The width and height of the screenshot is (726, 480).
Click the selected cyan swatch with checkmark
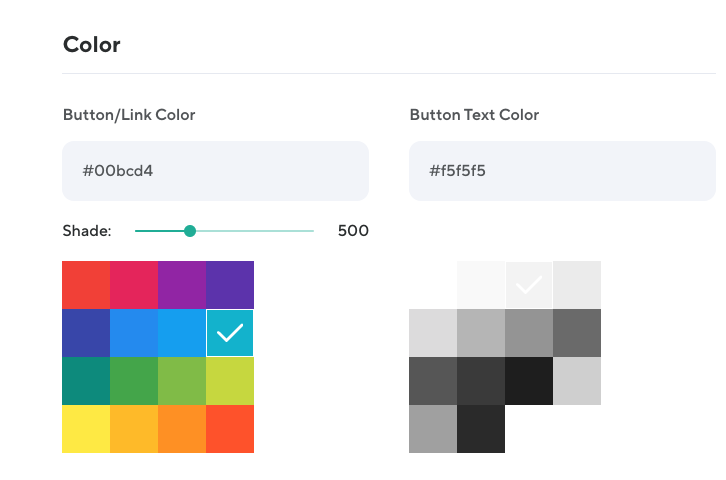pos(230,333)
